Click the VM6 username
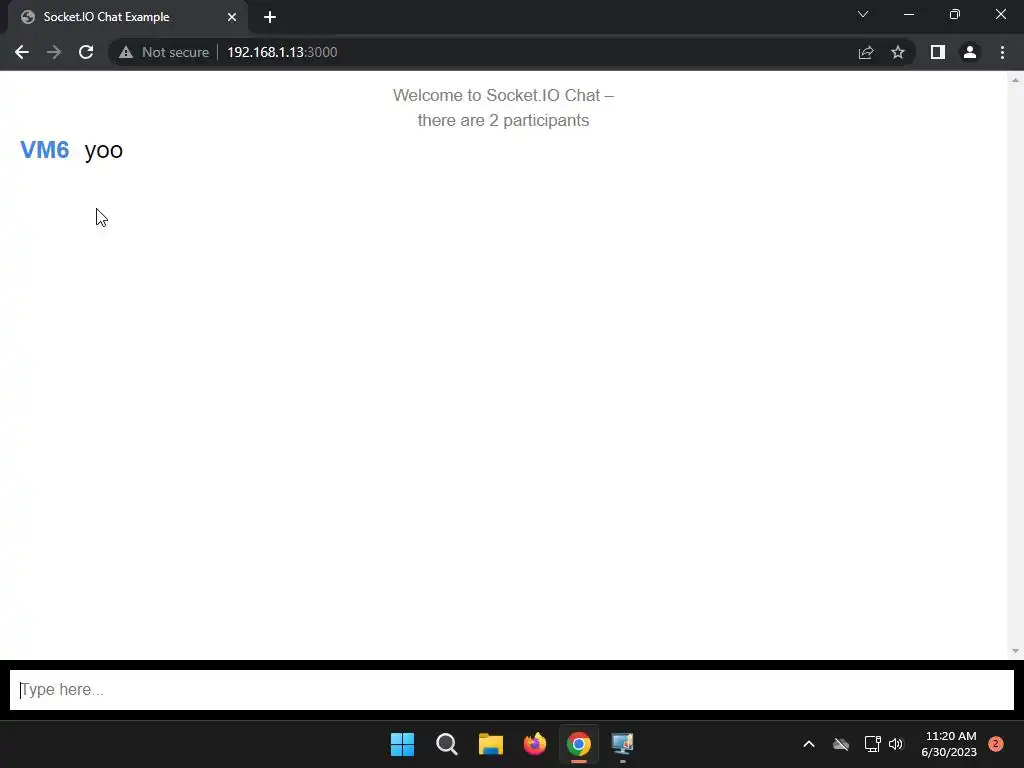1024x768 pixels. [44, 150]
